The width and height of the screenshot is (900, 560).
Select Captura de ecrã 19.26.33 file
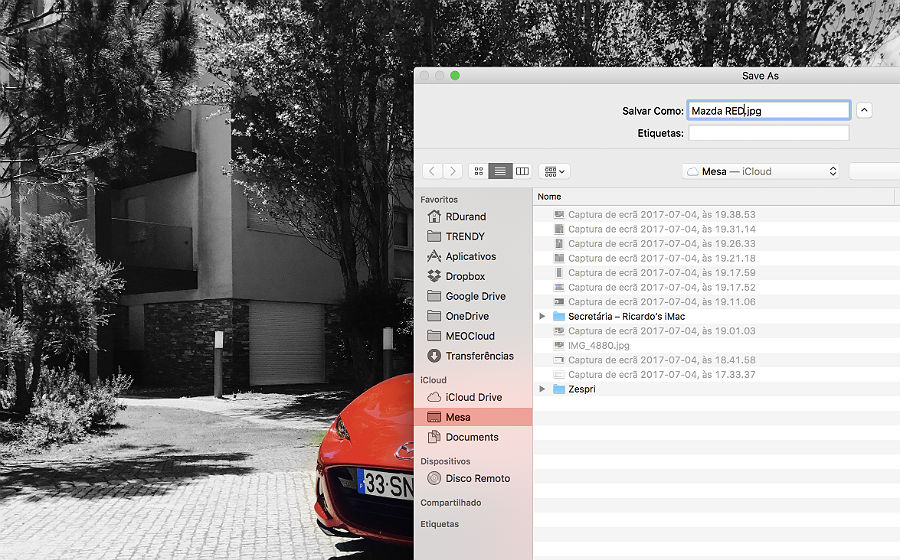tap(716, 243)
